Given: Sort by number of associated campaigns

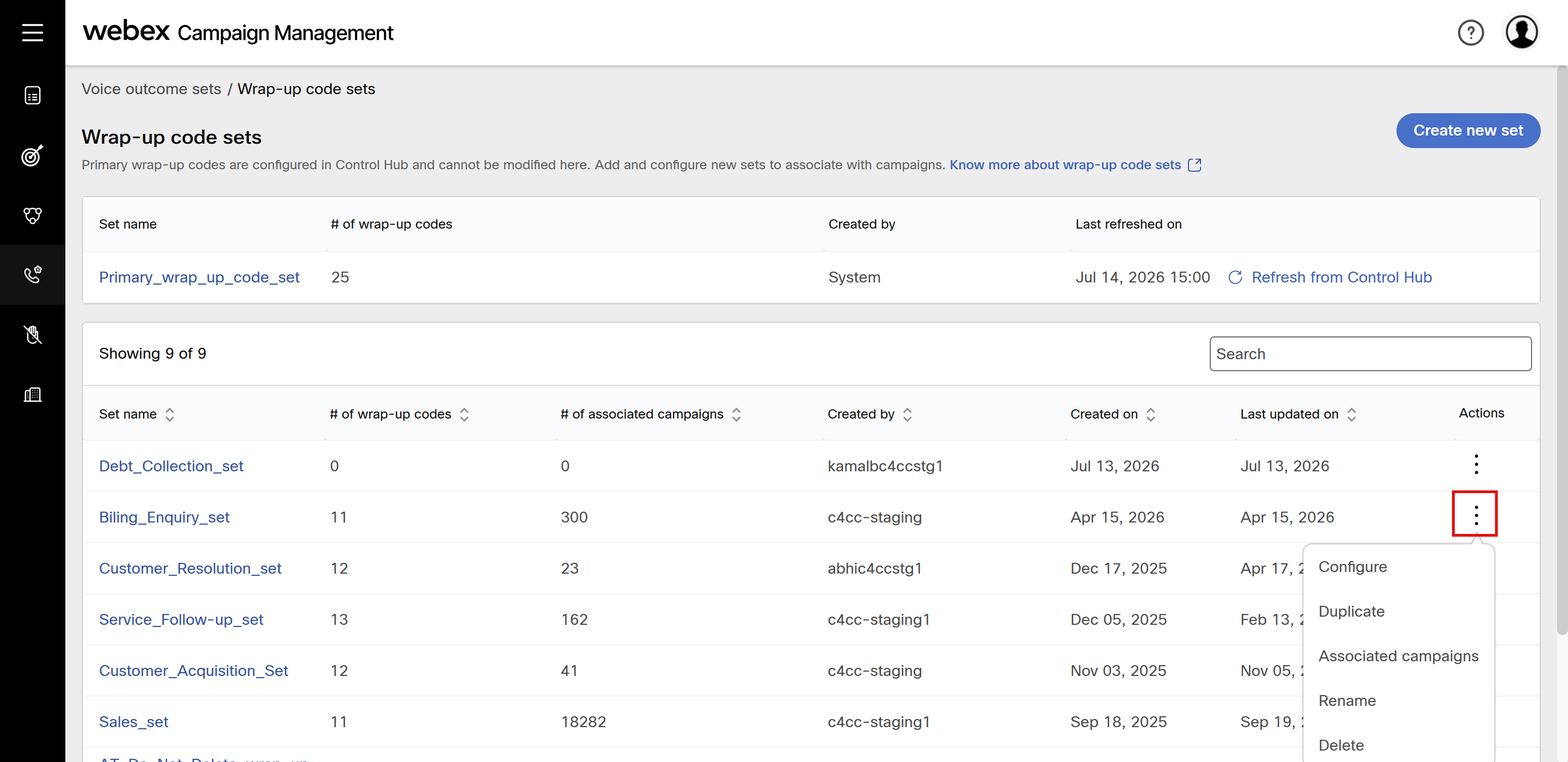Looking at the screenshot, I should 736,415.
